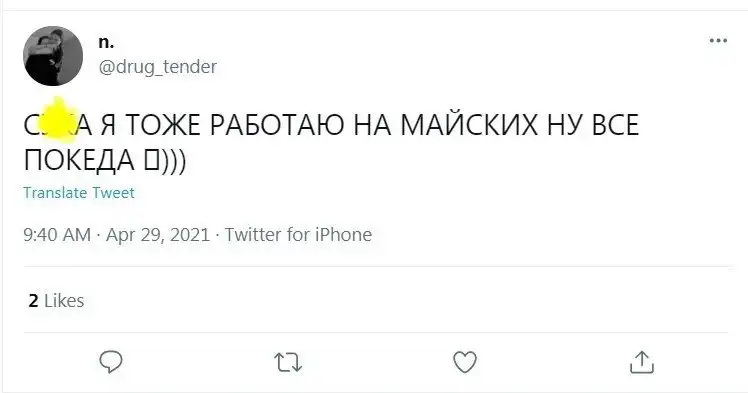Like the tweet with the heart icon
Screen dimensions: 748x393
click(465, 362)
